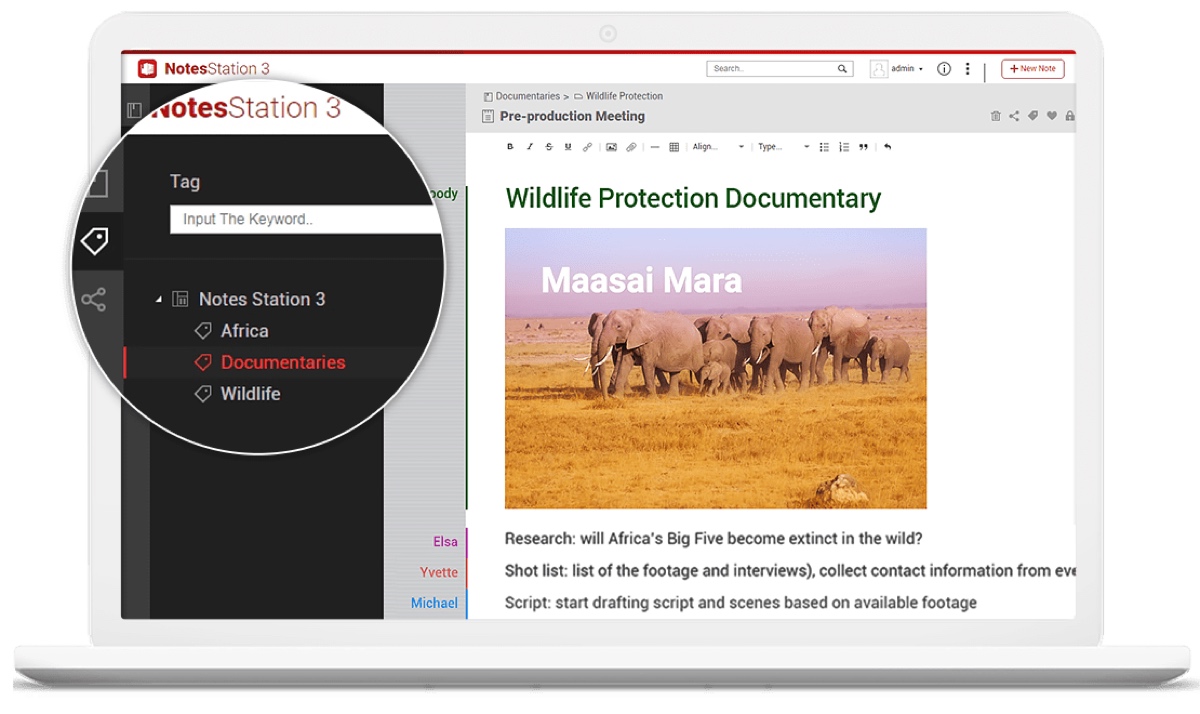The width and height of the screenshot is (1200, 714).
Task: Click the info icon in header
Action: [x=943, y=69]
